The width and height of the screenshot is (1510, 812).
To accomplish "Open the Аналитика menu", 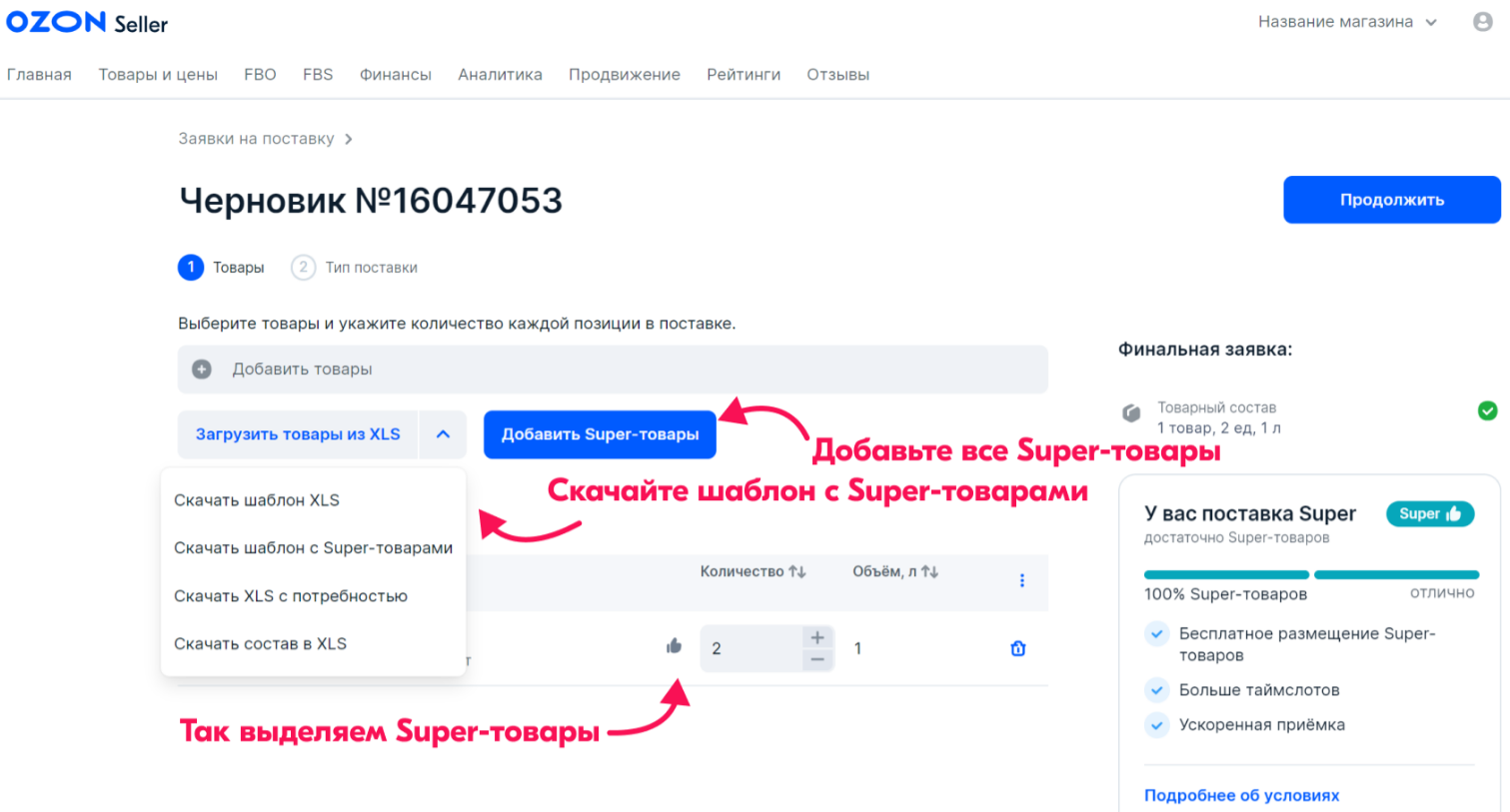I will pos(500,75).
